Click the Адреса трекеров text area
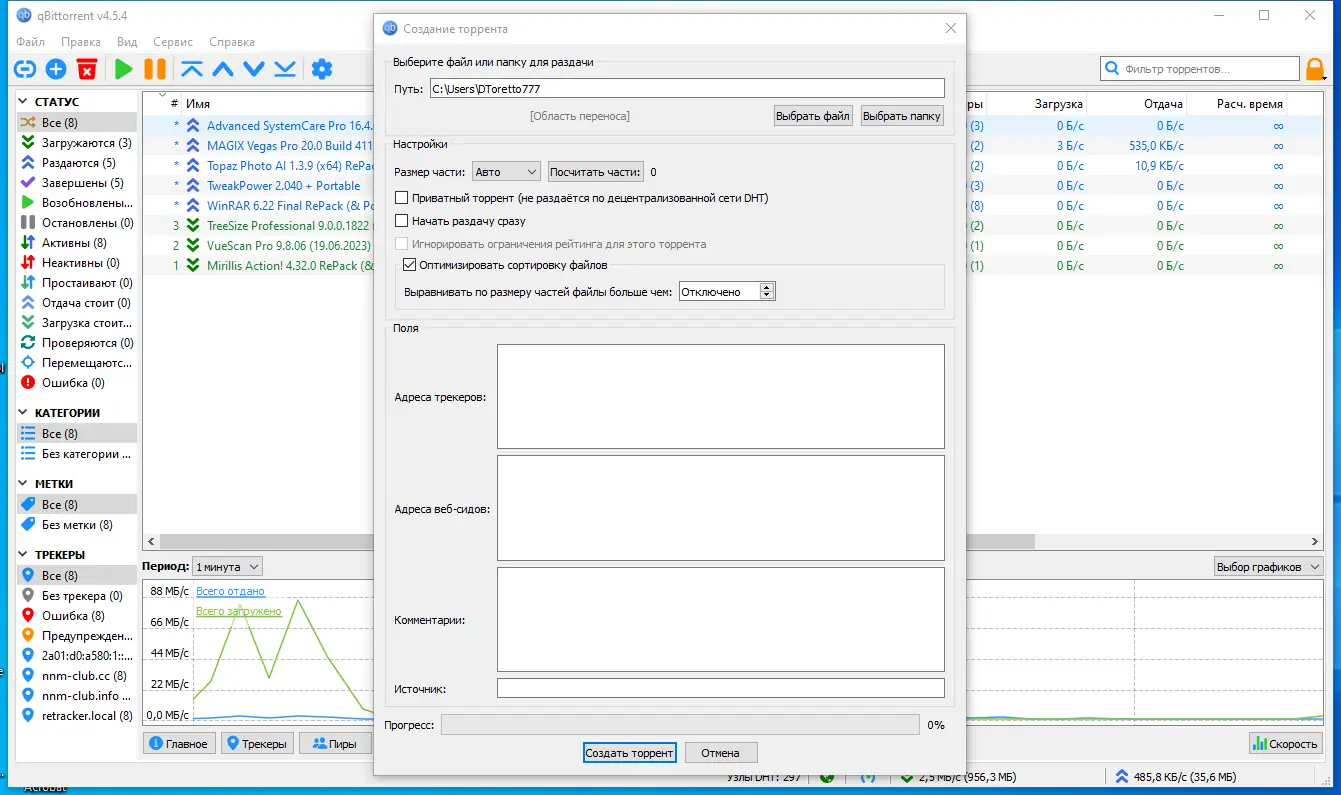 click(720, 397)
